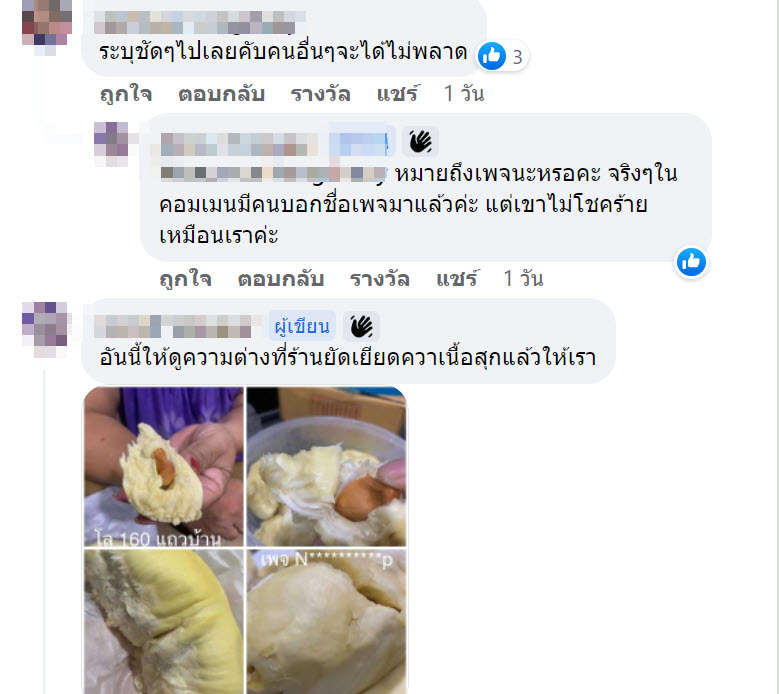Viewport: 779px width, 694px height.
Task: Open the top-right durian in container photo
Action: pyautogui.click(x=327, y=466)
